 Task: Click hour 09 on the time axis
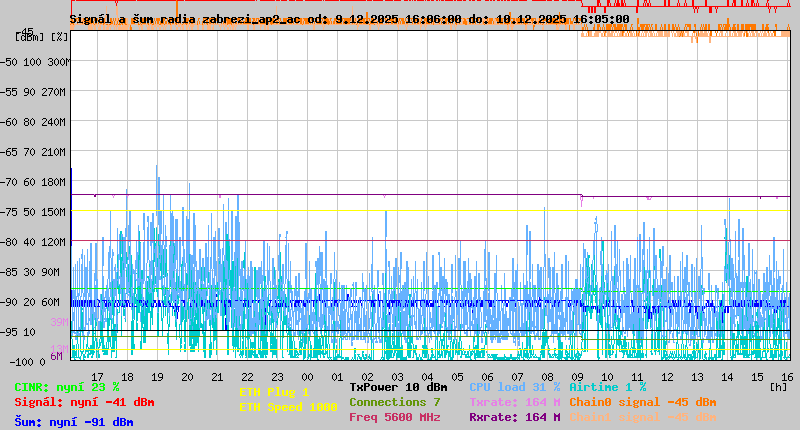(577, 377)
